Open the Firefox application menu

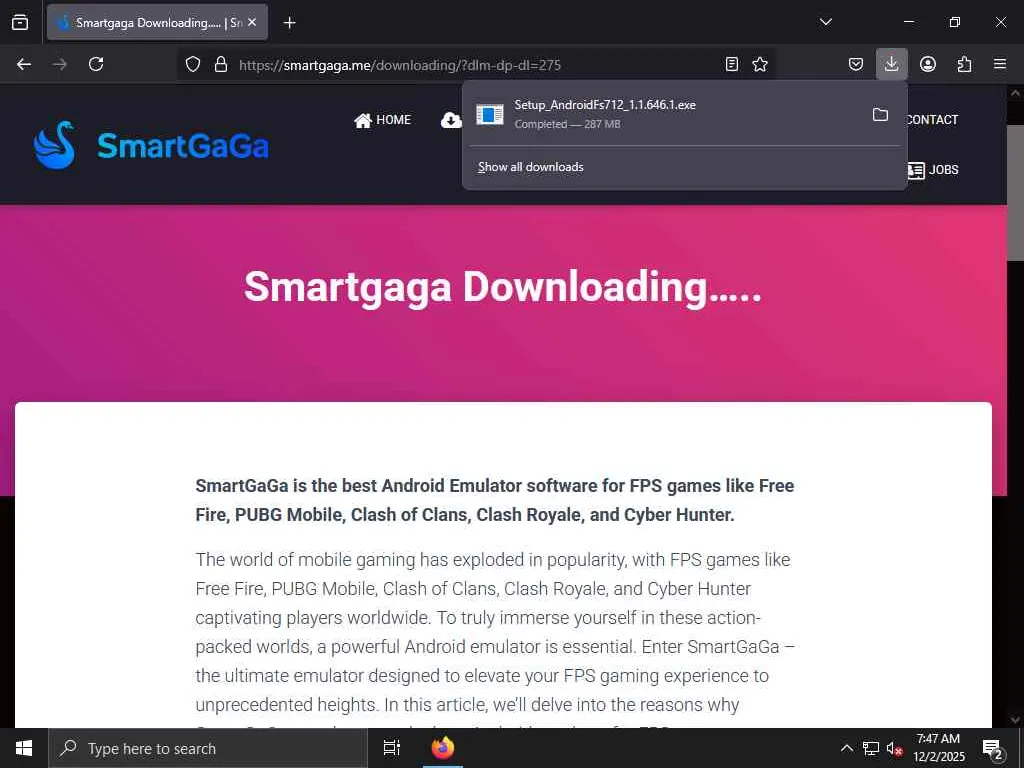pos(1000,64)
